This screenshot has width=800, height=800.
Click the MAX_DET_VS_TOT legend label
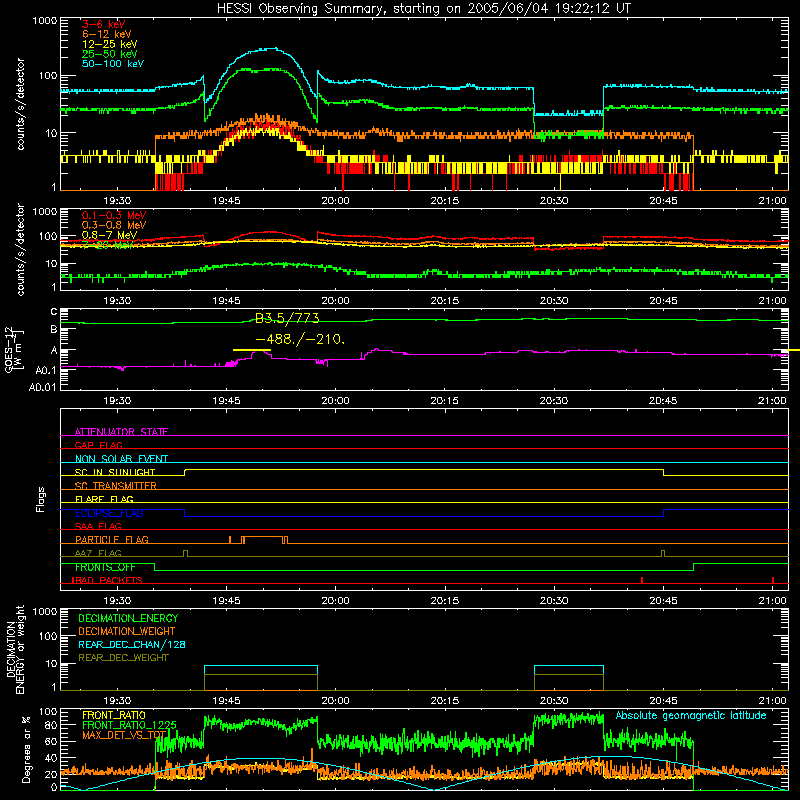[x=124, y=735]
